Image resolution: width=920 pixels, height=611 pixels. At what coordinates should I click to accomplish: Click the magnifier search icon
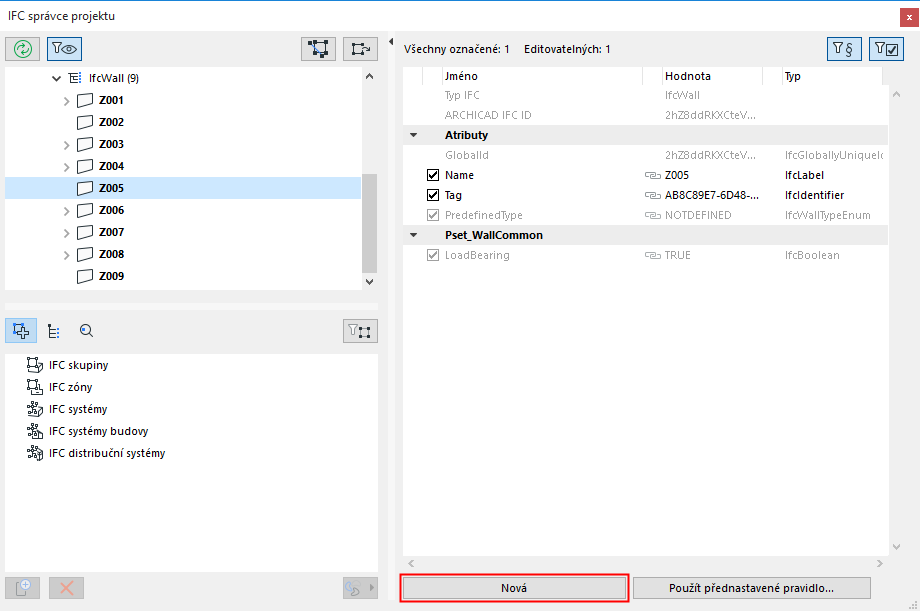point(86,331)
